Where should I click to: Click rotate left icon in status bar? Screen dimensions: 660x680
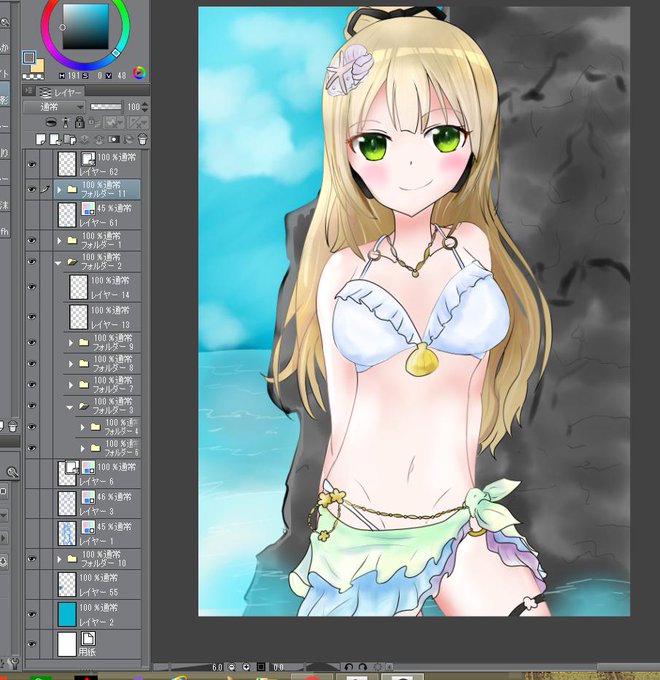tap(348, 667)
